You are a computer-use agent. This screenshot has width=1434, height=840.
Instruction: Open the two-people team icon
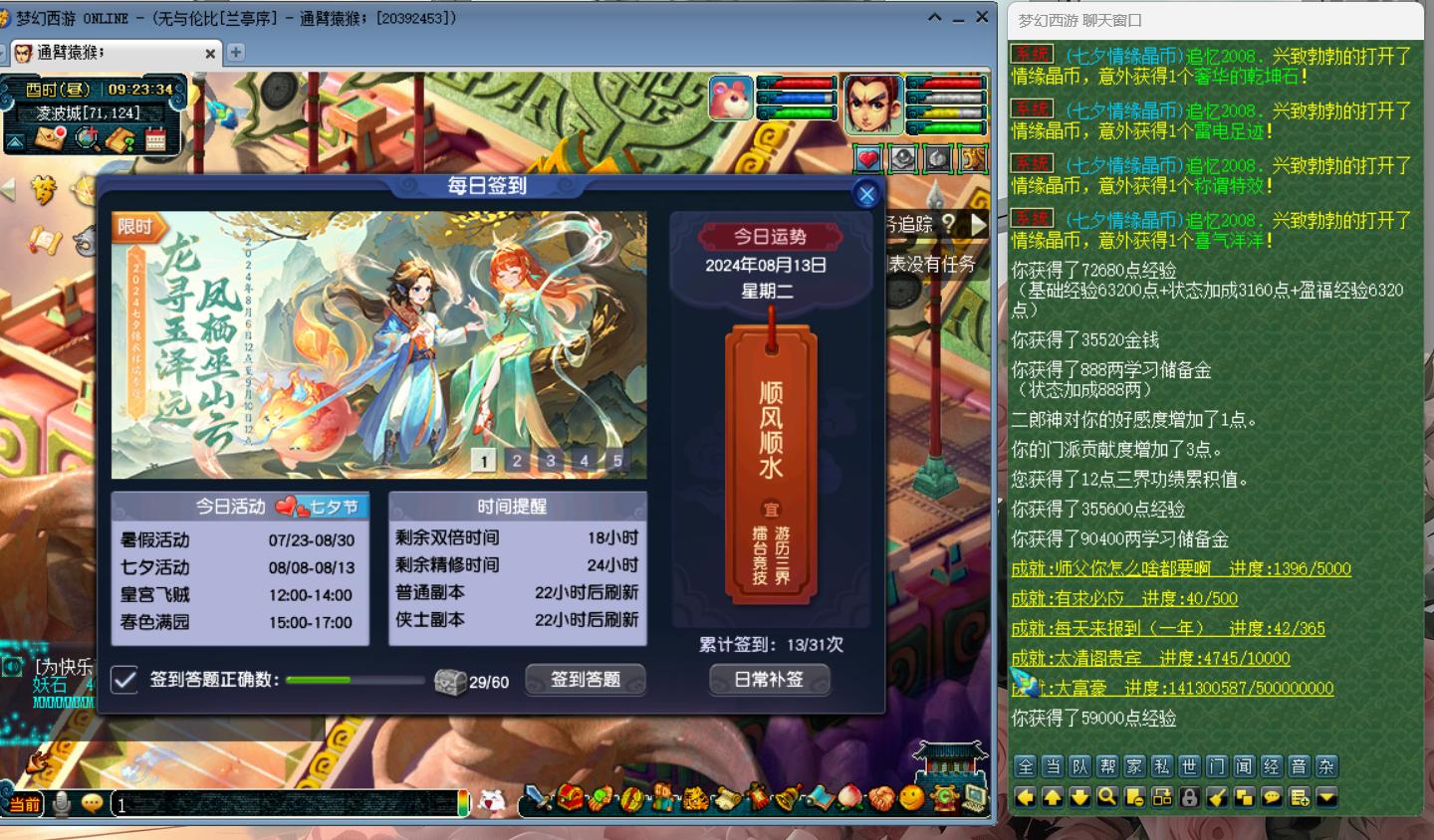(663, 797)
